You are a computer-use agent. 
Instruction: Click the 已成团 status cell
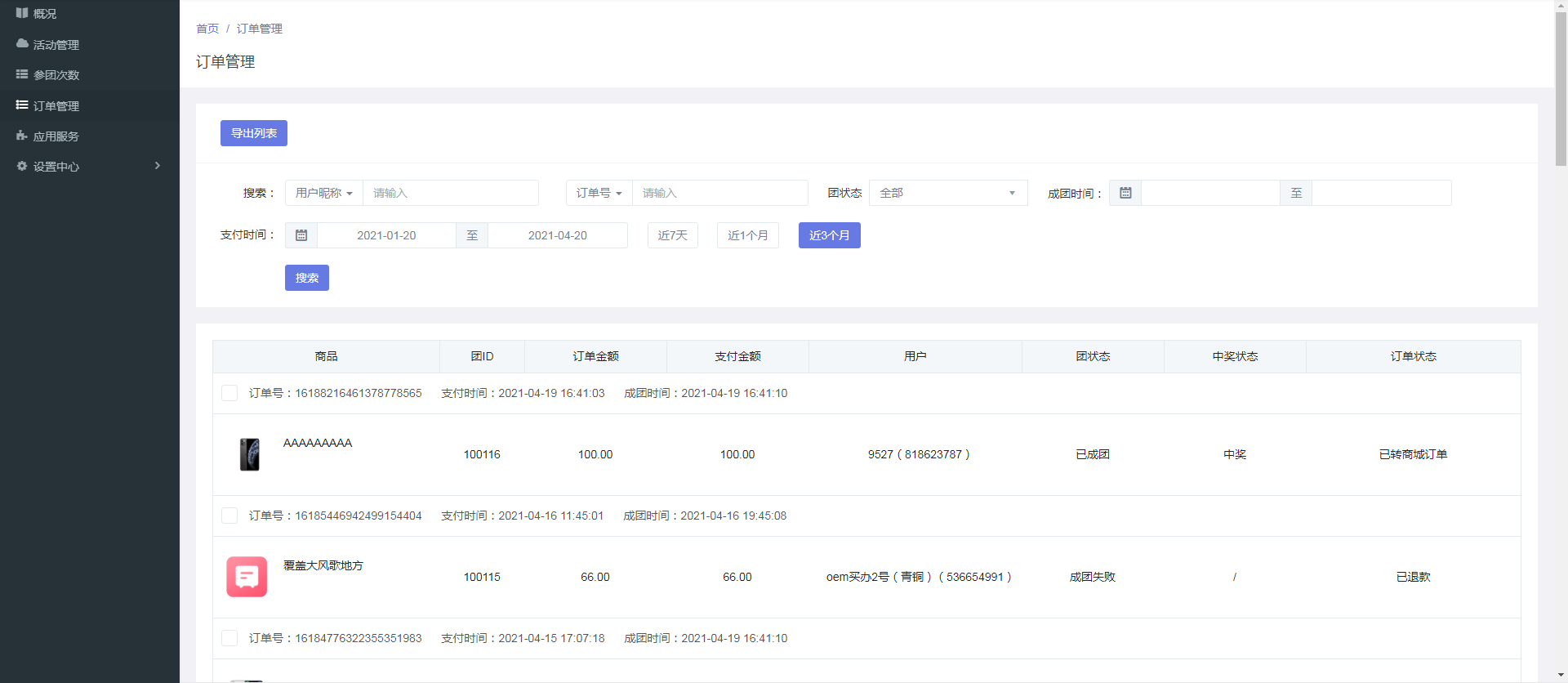click(1093, 454)
